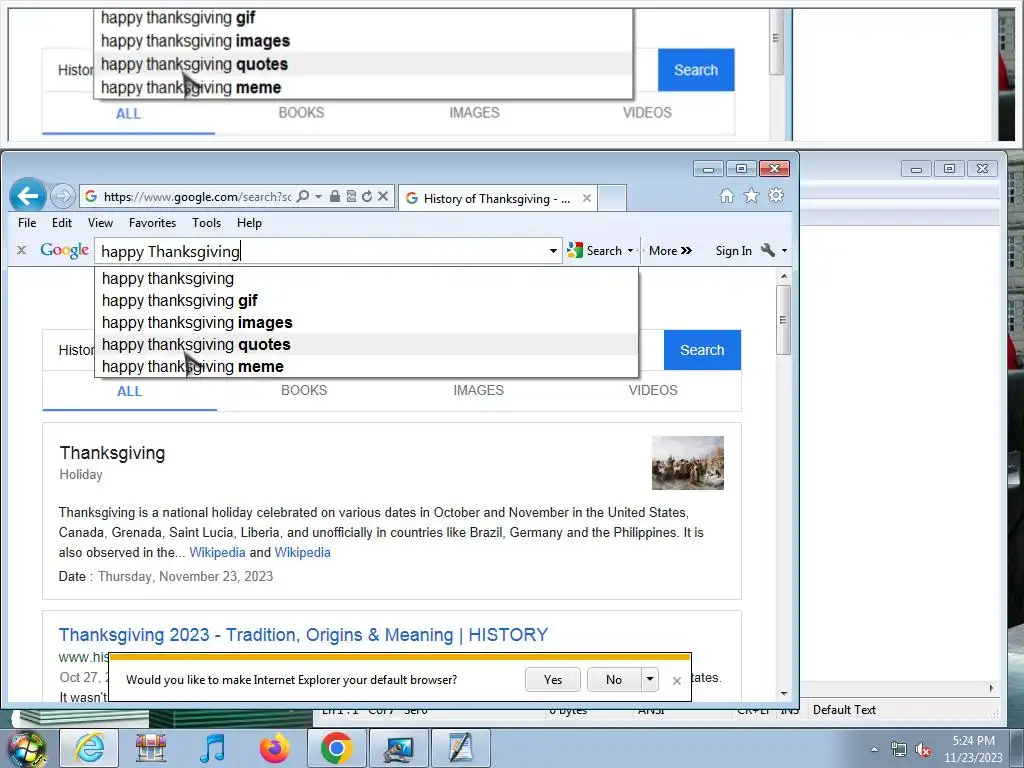
Task: Choose the "happy thanksgiving images" suggestion
Action: (x=366, y=323)
